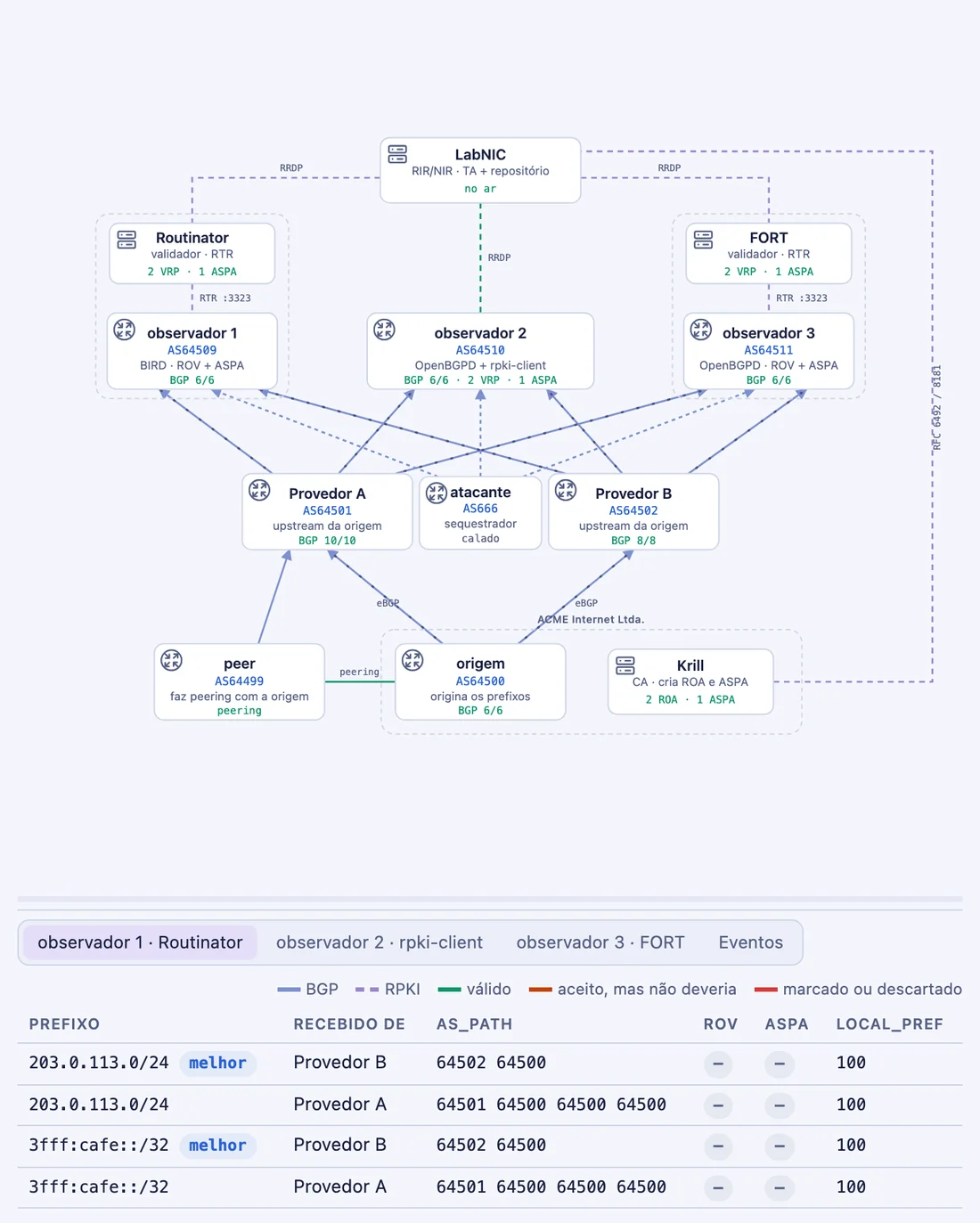Click ROV status dash in first row

tap(718, 1064)
